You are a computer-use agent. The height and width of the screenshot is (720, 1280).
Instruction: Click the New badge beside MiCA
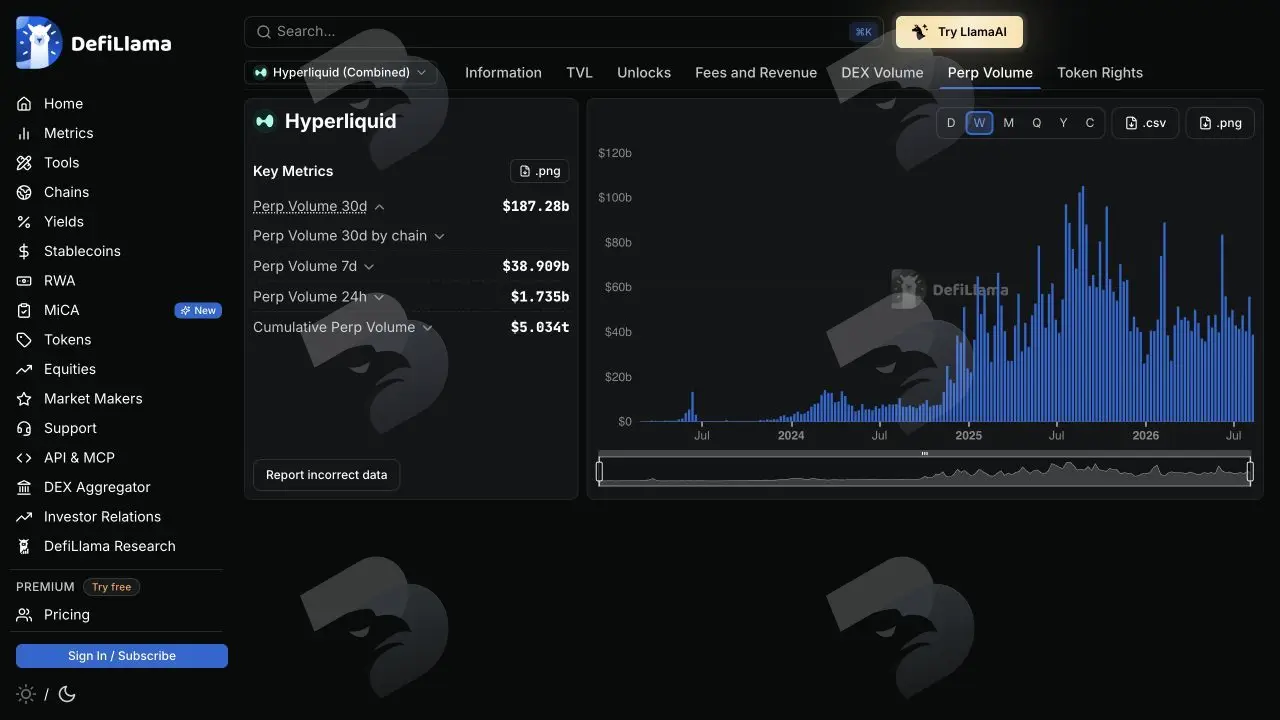pyautogui.click(x=198, y=310)
